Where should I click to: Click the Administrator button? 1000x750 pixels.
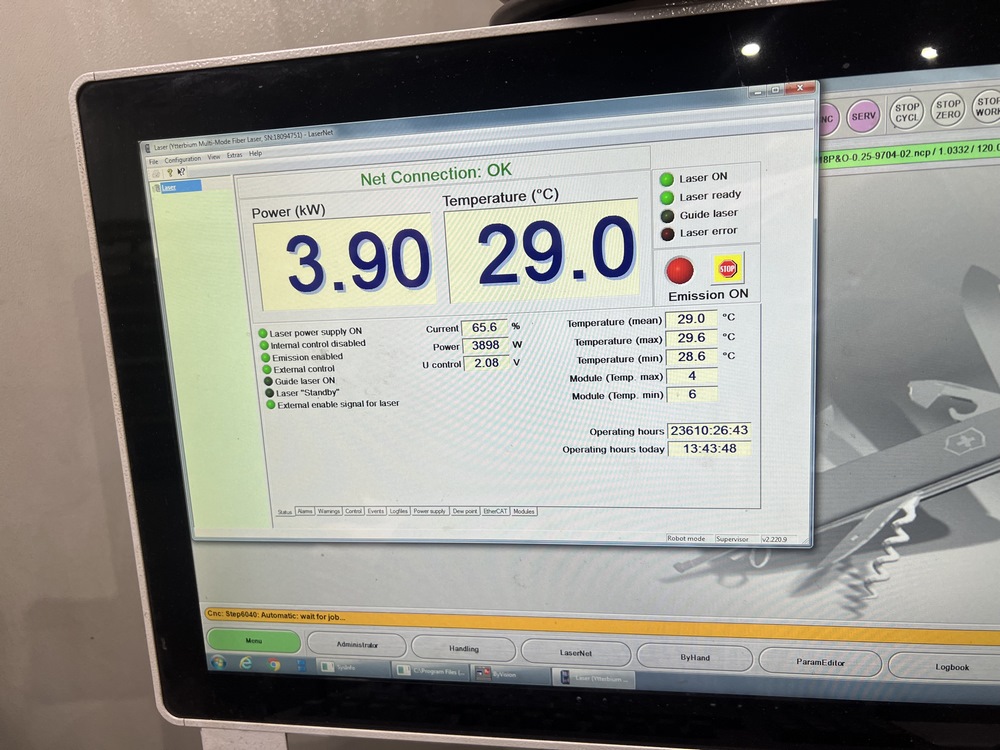tap(357, 645)
